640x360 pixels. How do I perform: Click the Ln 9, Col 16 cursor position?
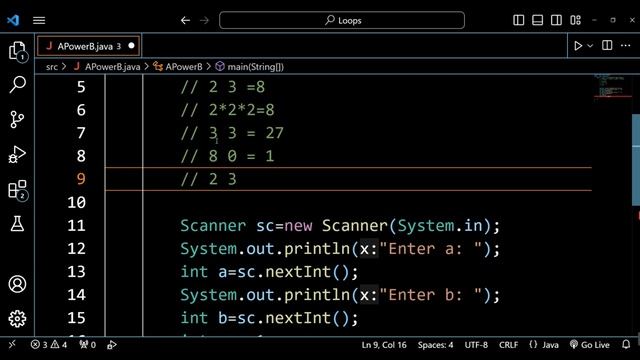coord(384,345)
